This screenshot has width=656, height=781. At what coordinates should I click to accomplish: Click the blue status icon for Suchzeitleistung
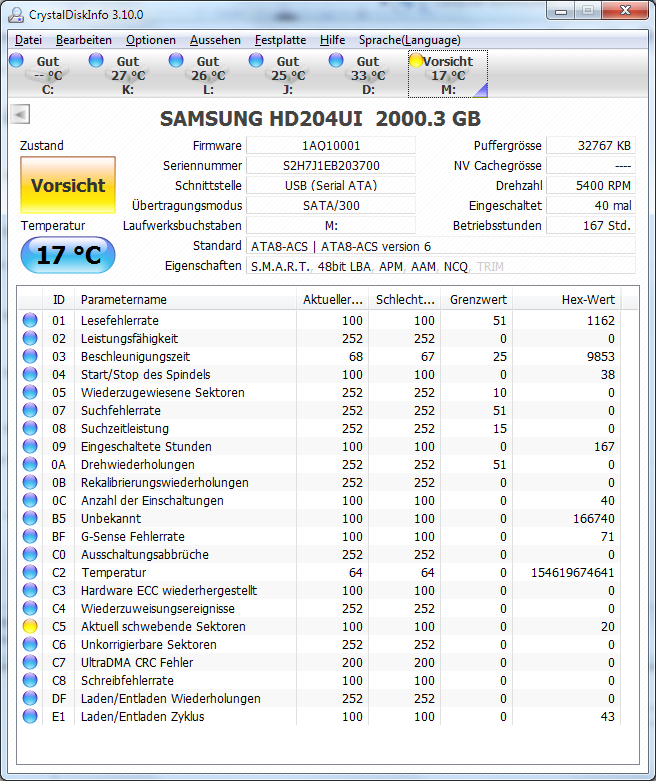[30, 428]
